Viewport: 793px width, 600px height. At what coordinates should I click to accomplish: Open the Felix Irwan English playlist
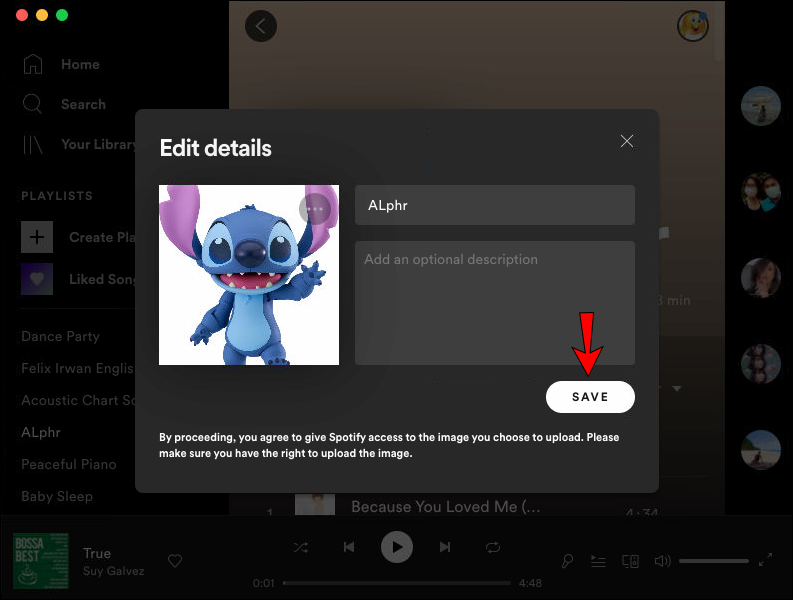(x=78, y=368)
